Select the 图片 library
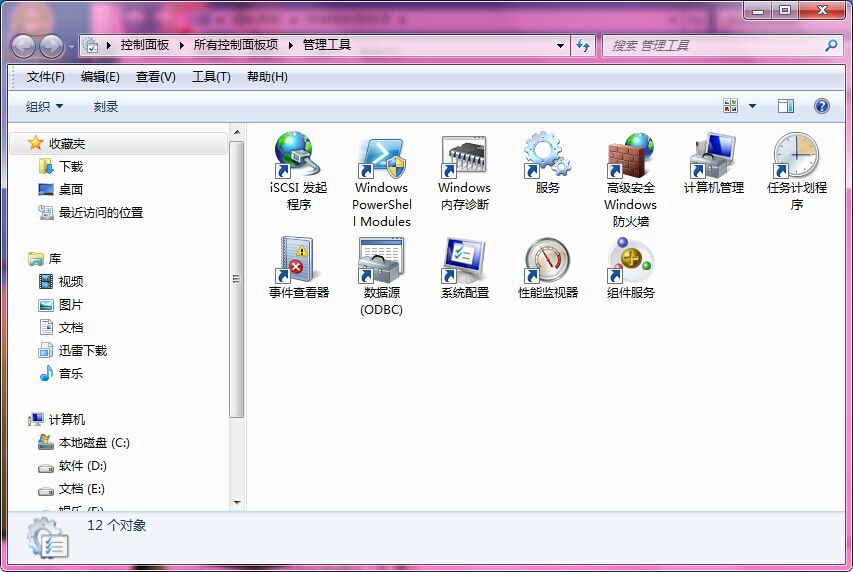The width and height of the screenshot is (853, 572). pos(61,305)
